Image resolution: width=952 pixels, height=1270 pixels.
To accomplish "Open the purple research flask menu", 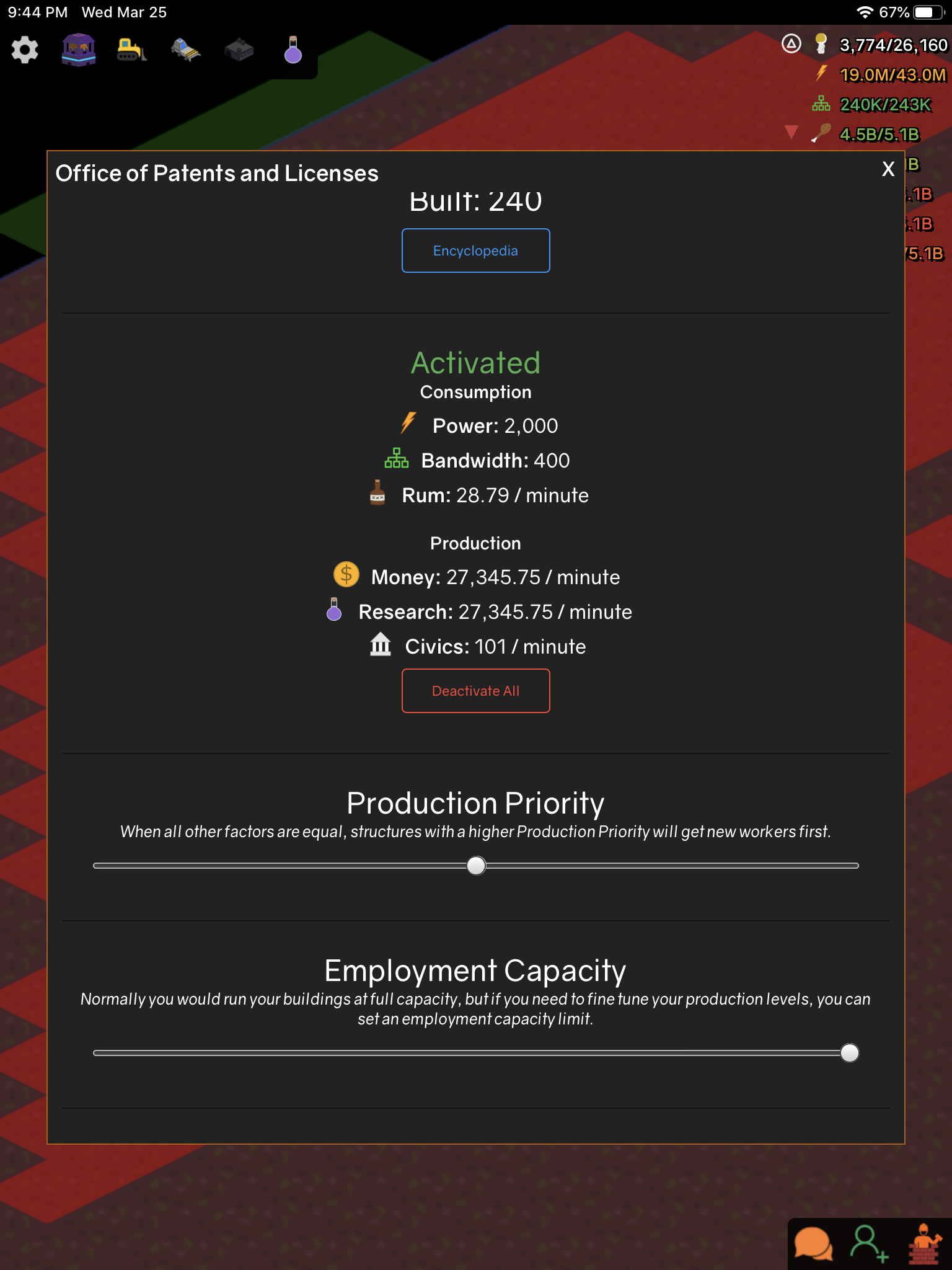I will pyautogui.click(x=293, y=50).
